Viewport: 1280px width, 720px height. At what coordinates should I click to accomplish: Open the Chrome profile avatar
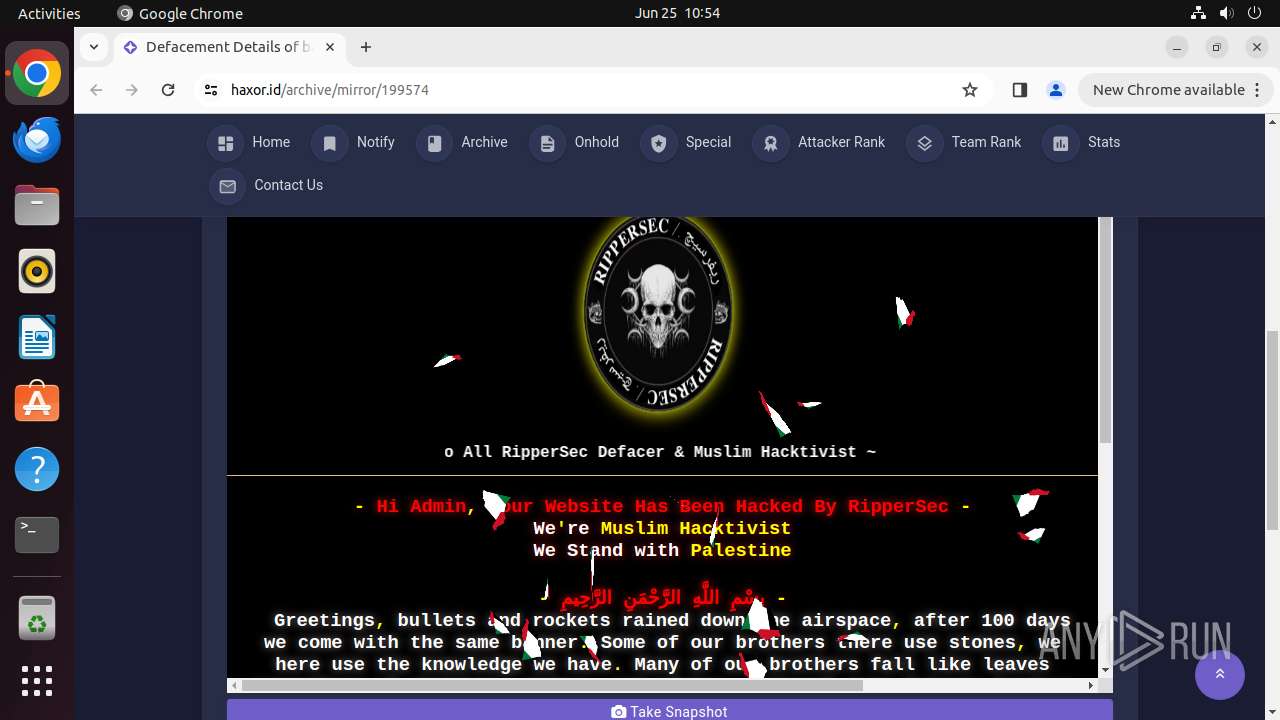coord(1055,90)
